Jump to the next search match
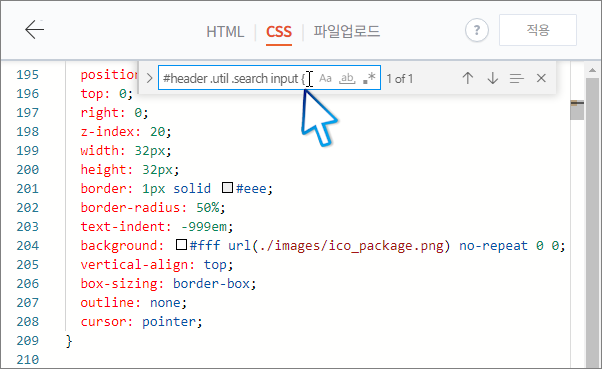This screenshot has height=369, width=602. [493, 78]
